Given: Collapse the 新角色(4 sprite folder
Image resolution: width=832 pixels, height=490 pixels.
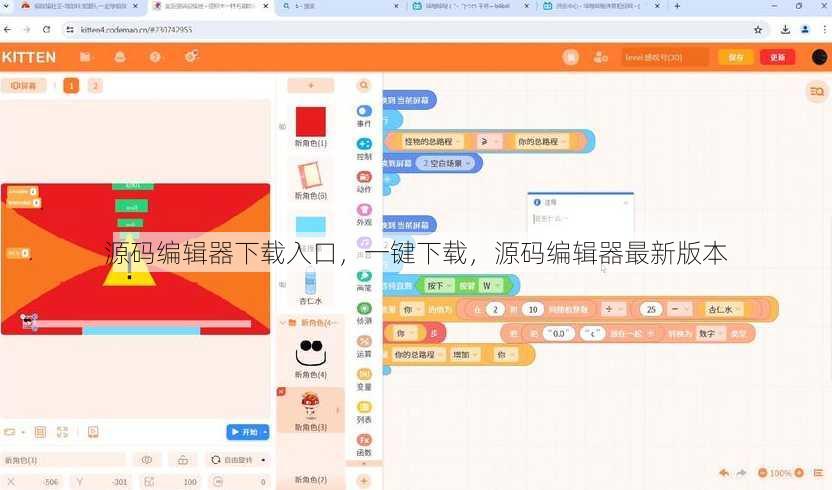Looking at the screenshot, I should (x=283, y=323).
